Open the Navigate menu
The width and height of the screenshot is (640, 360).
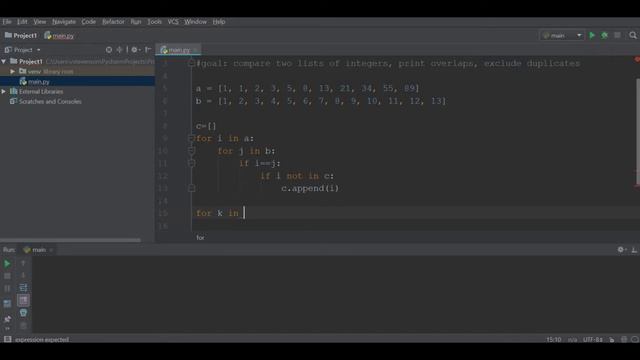tap(64, 22)
